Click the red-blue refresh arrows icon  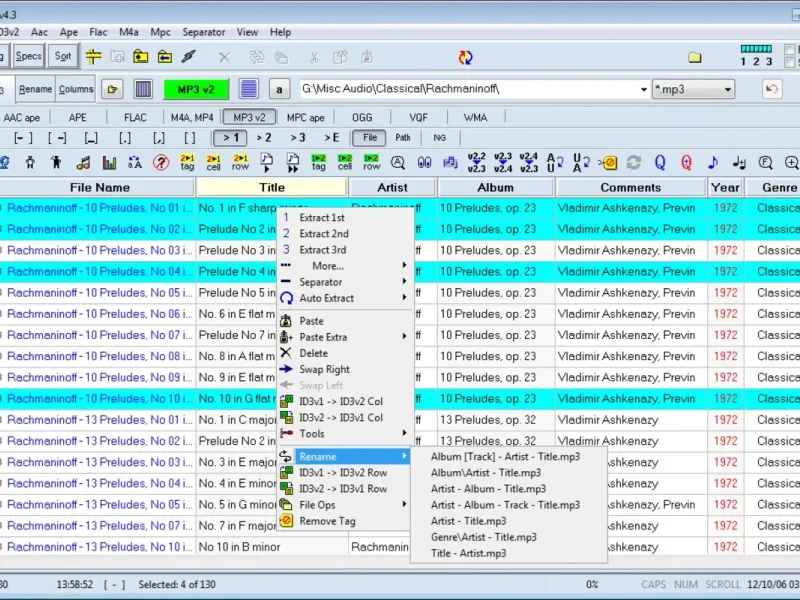point(465,57)
